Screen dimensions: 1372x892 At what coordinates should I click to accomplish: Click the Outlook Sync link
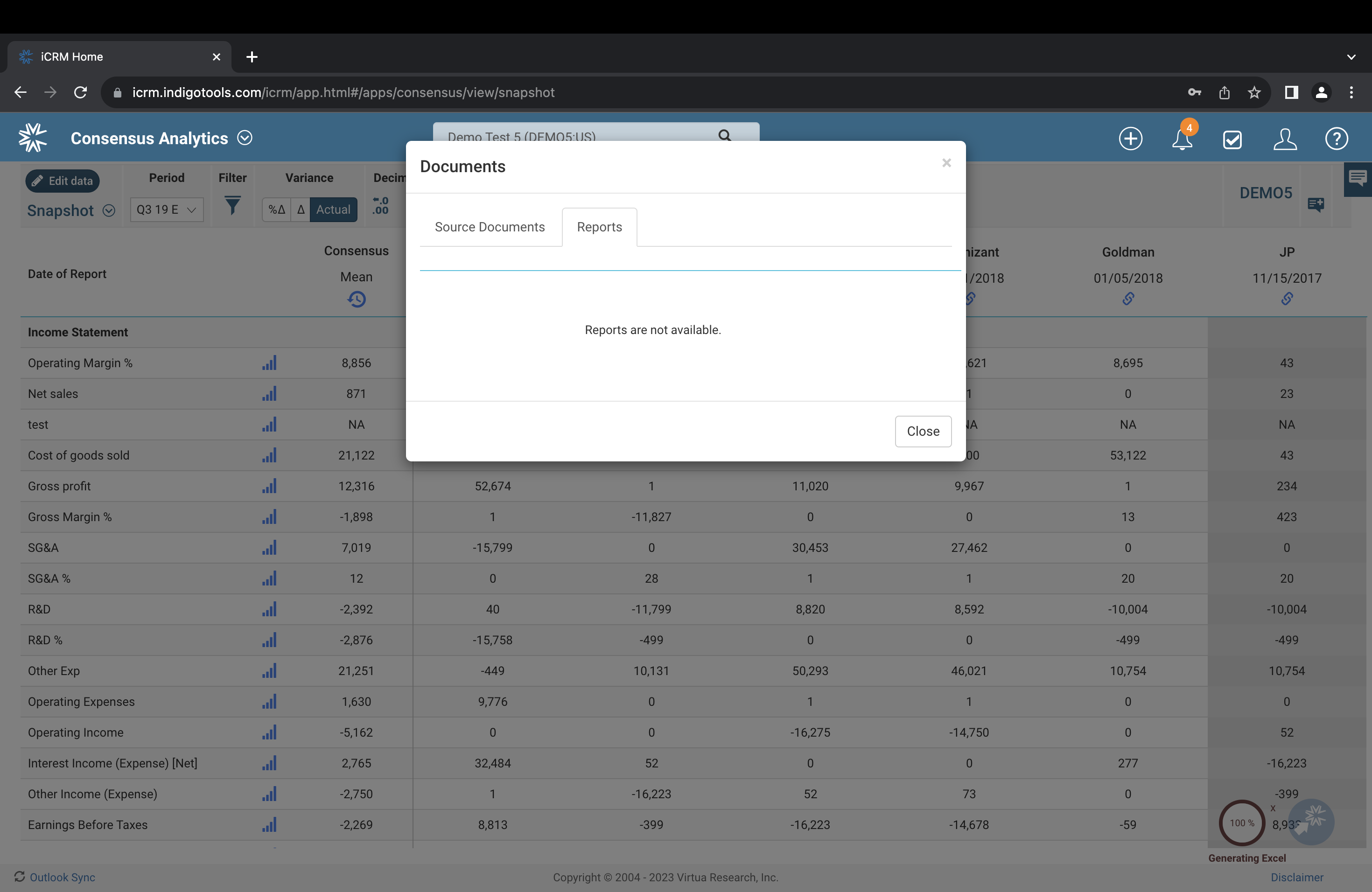pos(62,877)
